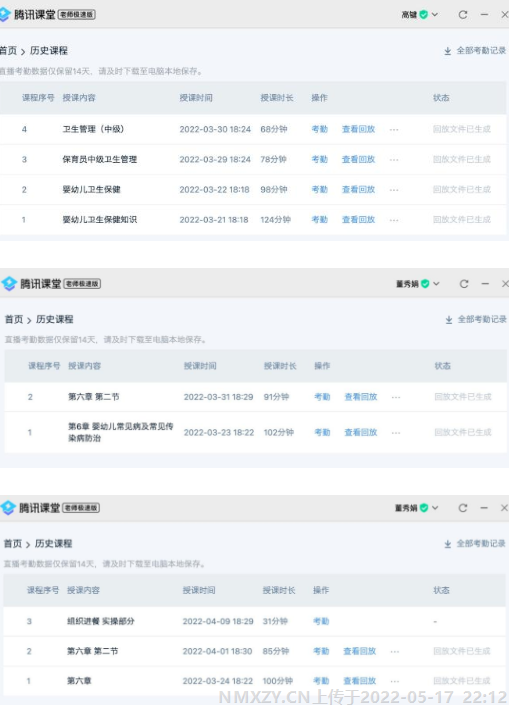Click the refresh icon in the bottom window

(x=462, y=508)
